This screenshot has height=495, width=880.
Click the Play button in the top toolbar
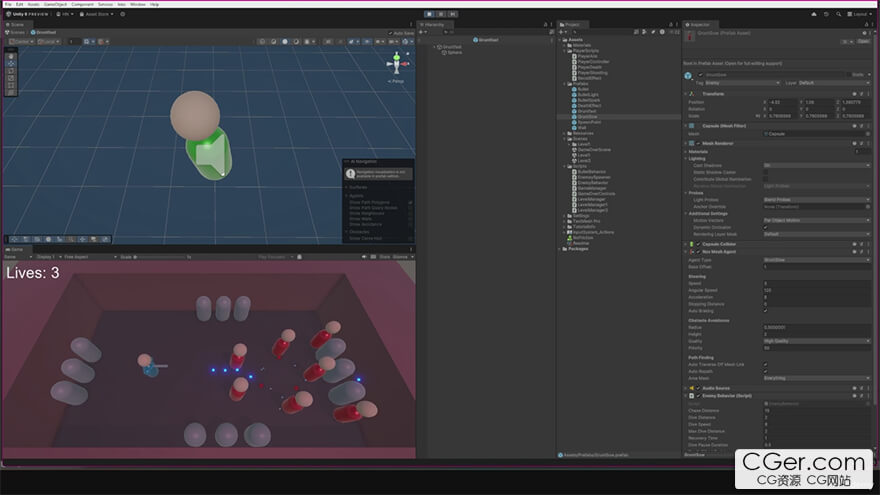coord(429,14)
